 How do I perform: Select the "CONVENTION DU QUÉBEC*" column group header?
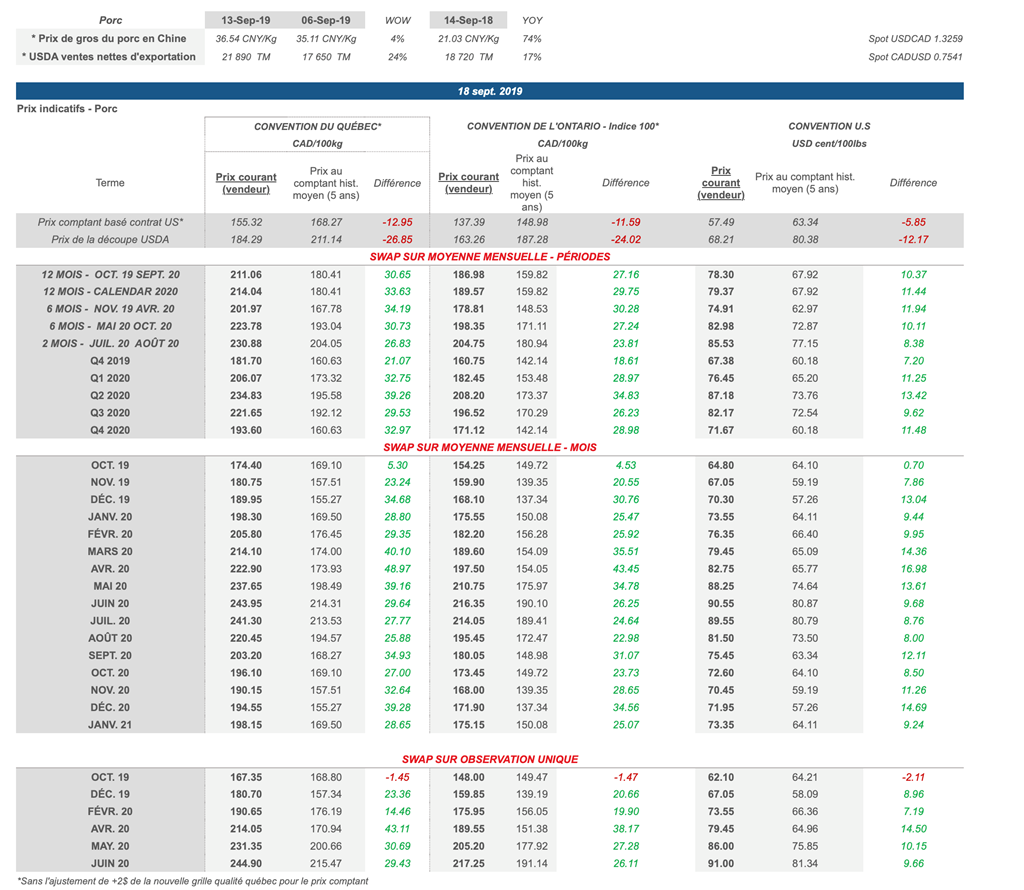coord(317,127)
